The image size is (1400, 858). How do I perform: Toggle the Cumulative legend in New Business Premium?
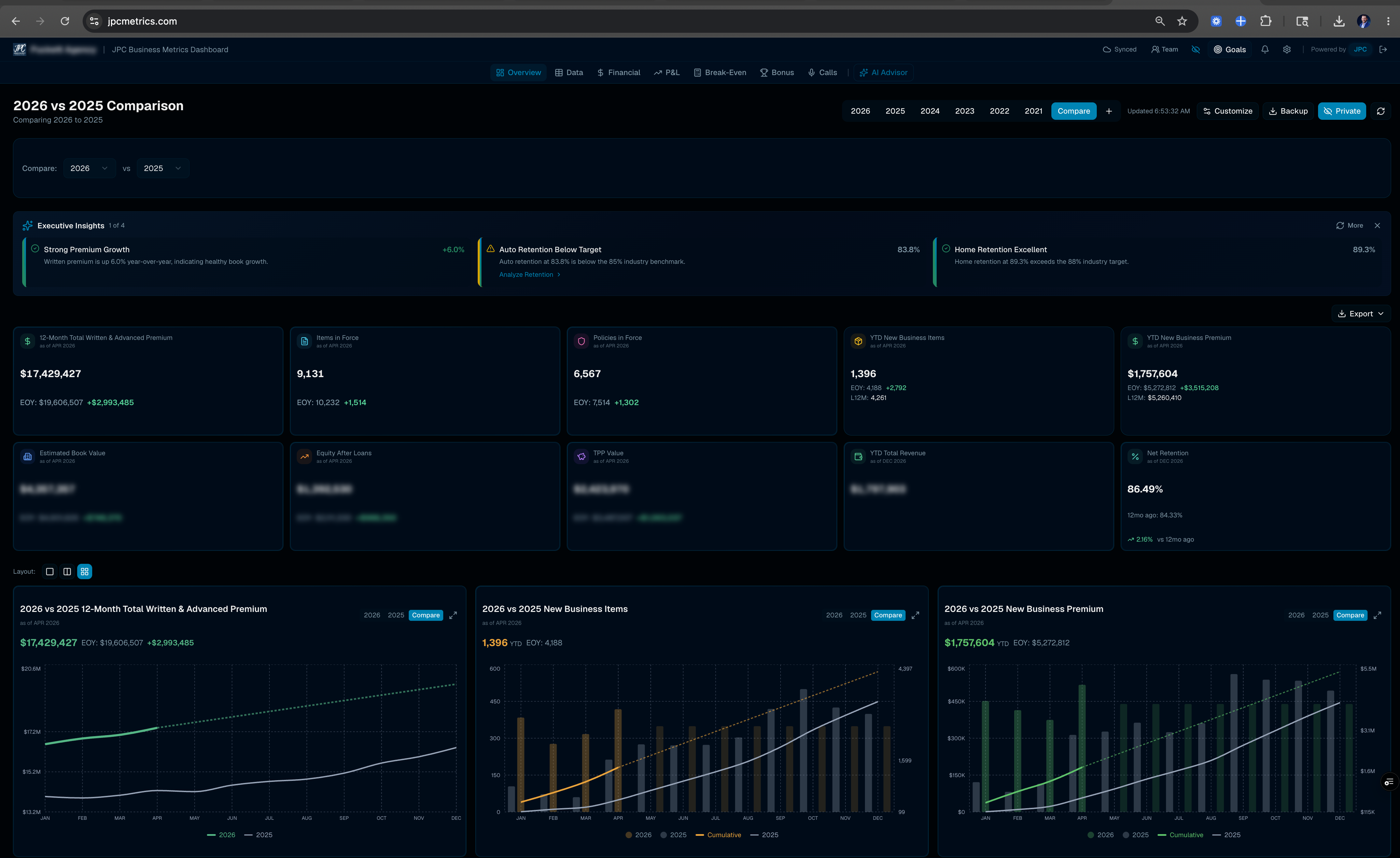tap(1180, 835)
